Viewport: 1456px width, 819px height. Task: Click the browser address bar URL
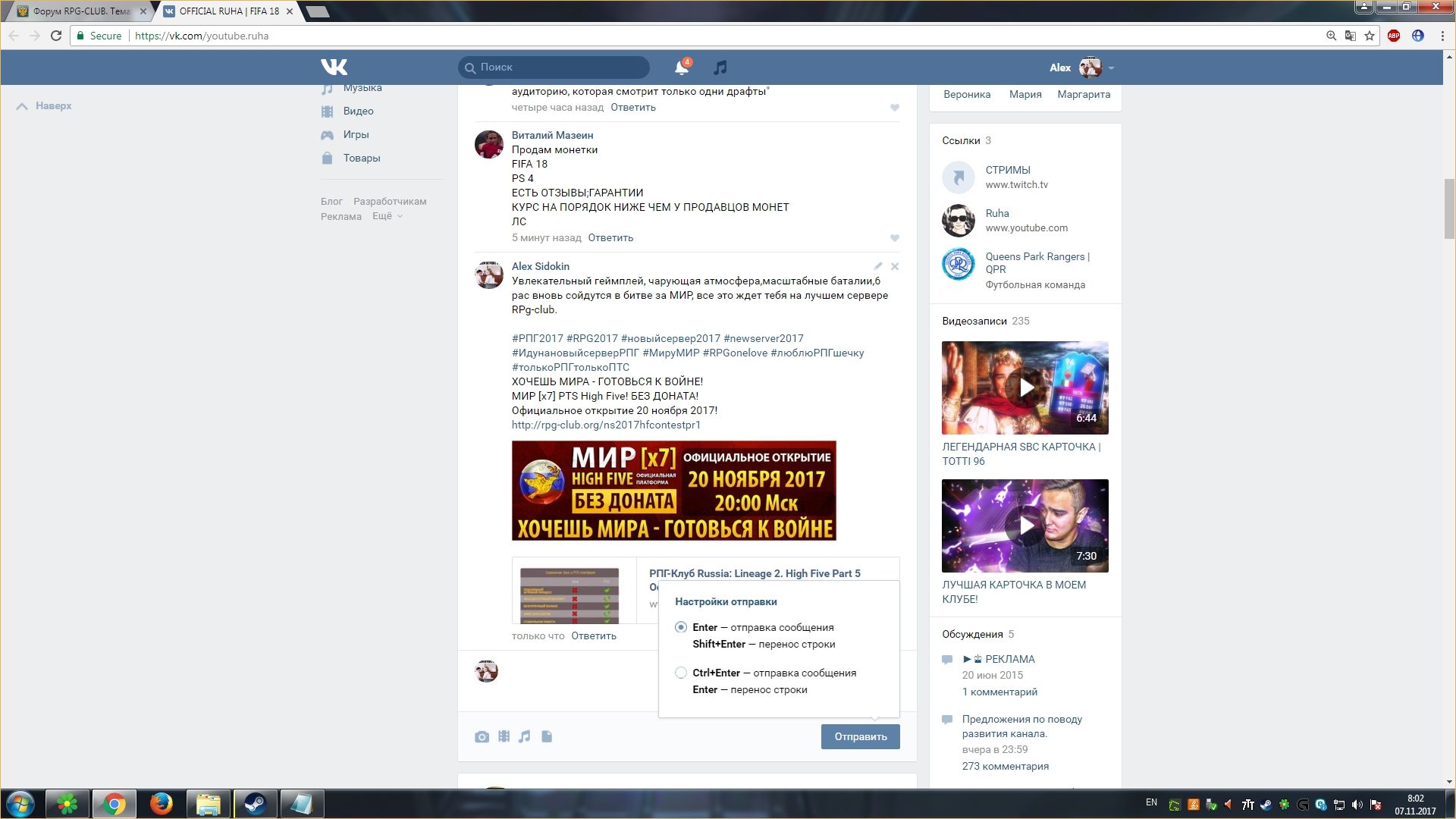[x=202, y=36]
